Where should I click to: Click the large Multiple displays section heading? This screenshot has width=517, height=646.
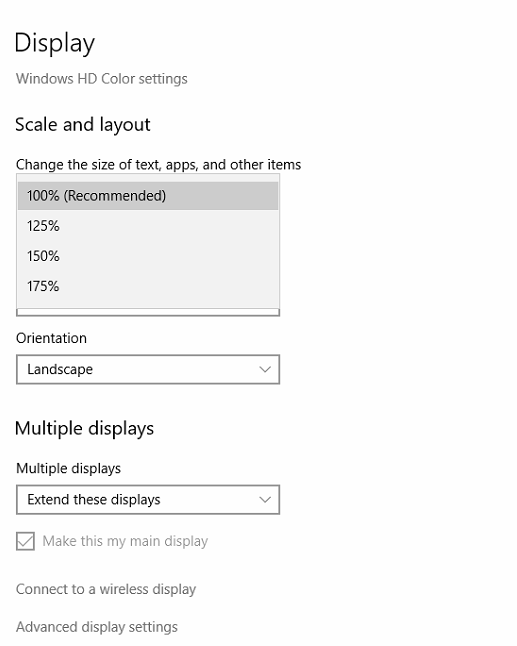coord(84,428)
